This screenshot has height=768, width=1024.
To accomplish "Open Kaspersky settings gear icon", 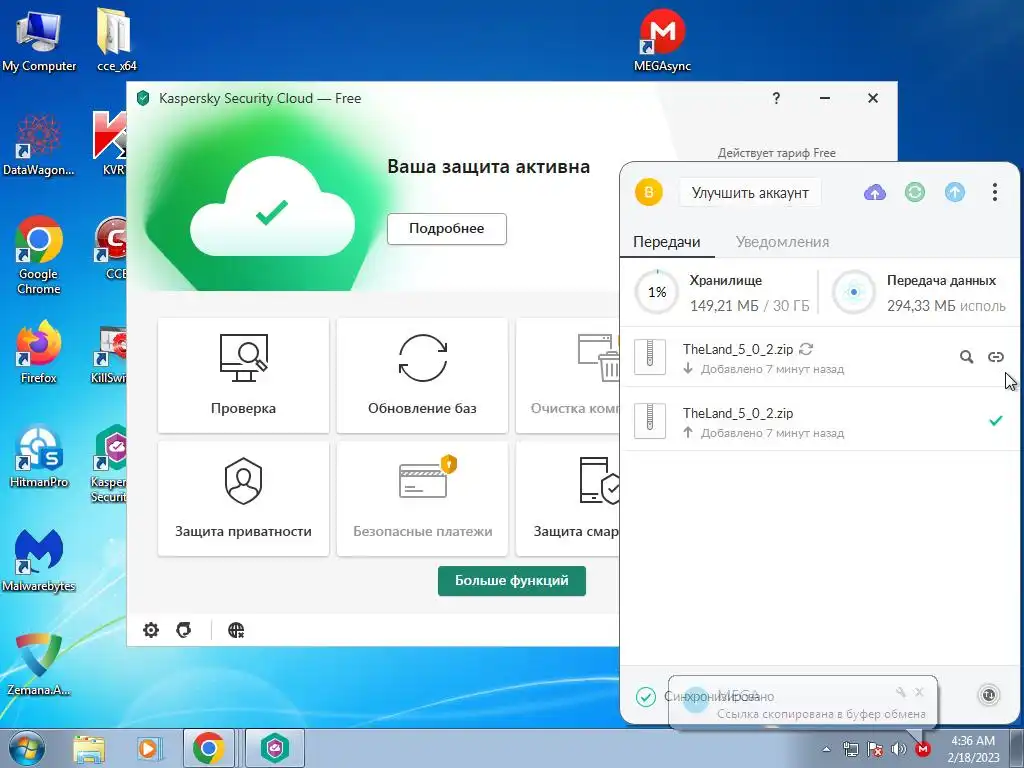I will [x=151, y=630].
